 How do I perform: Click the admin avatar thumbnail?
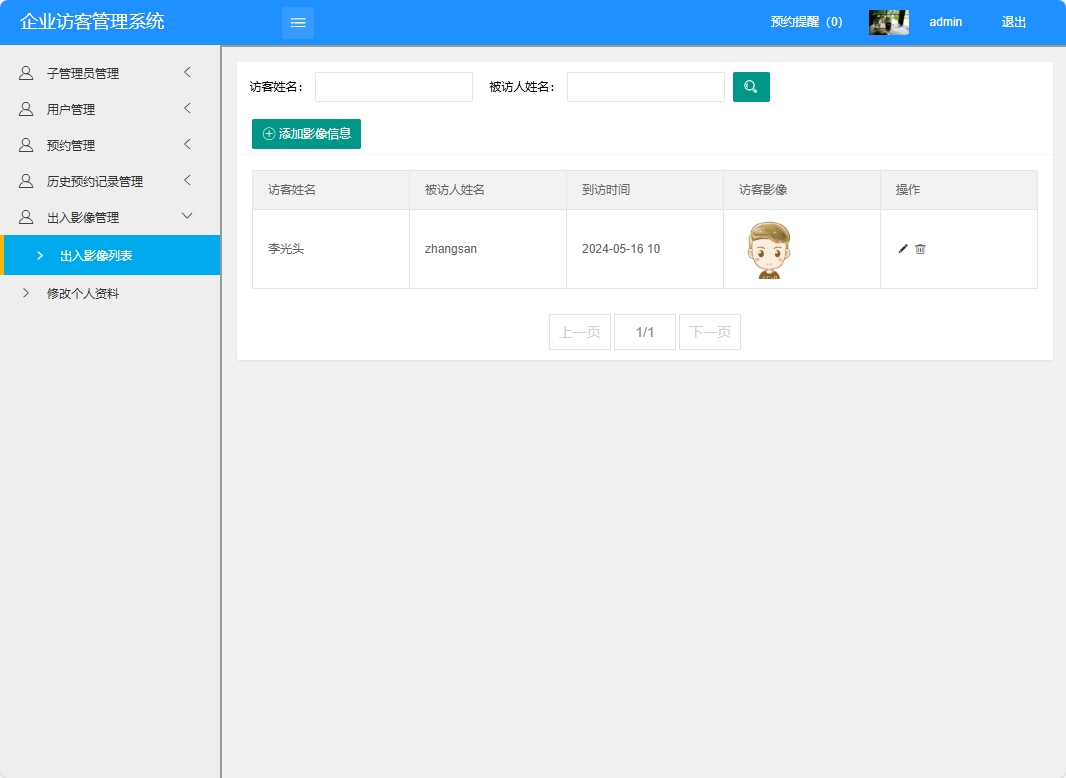[888, 21]
